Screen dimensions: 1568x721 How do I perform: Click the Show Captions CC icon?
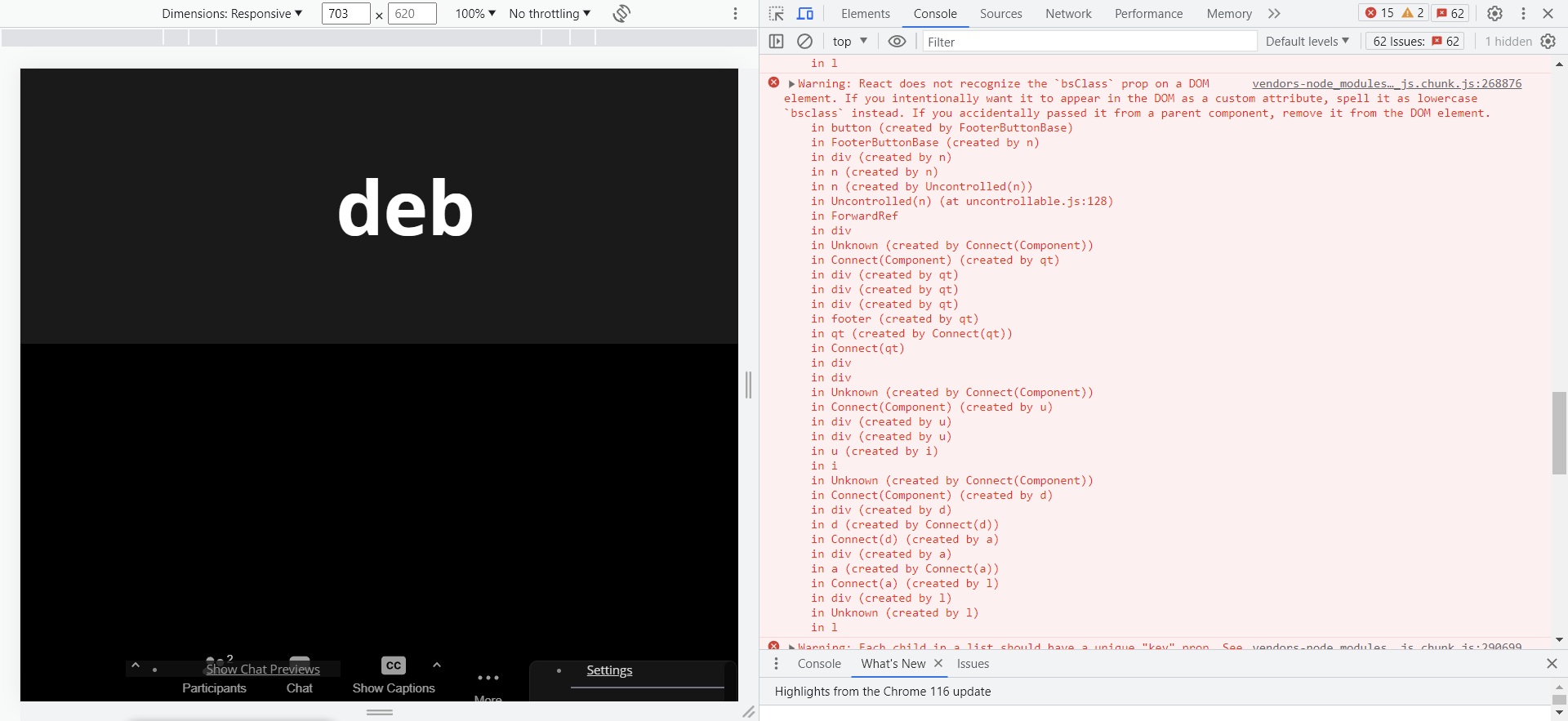click(x=394, y=665)
